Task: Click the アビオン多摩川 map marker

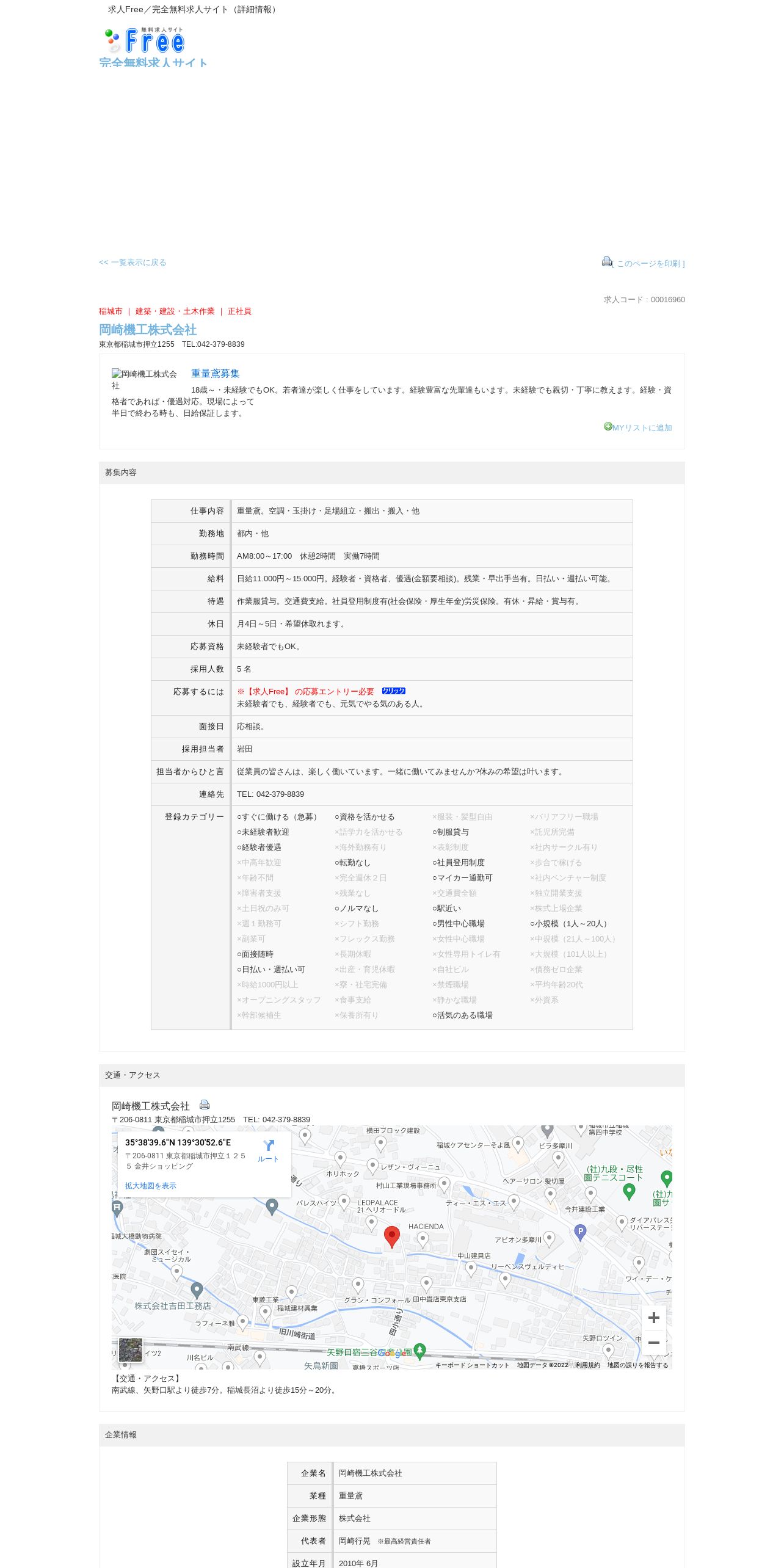Action: [550, 1239]
